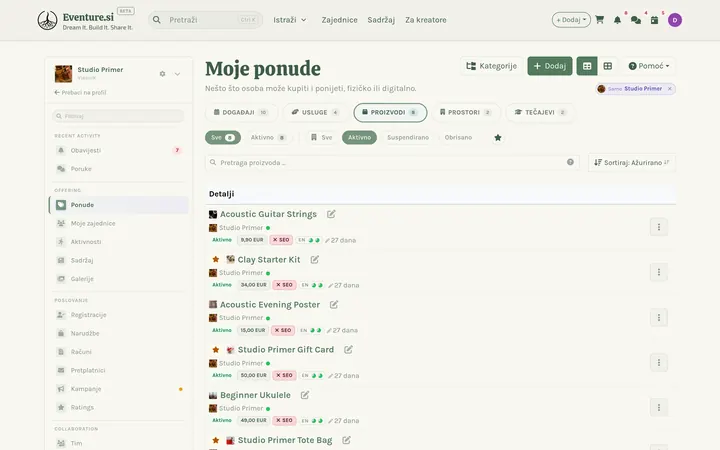Select bookmark Sve status filter

tap(321, 137)
